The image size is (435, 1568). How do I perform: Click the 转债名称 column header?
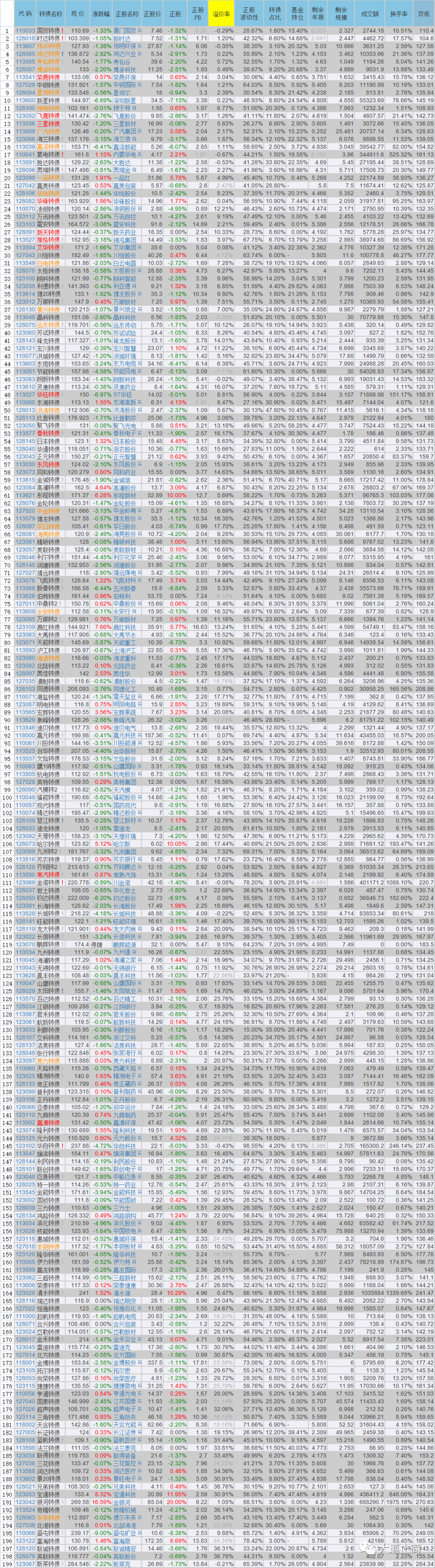tap(51, 14)
